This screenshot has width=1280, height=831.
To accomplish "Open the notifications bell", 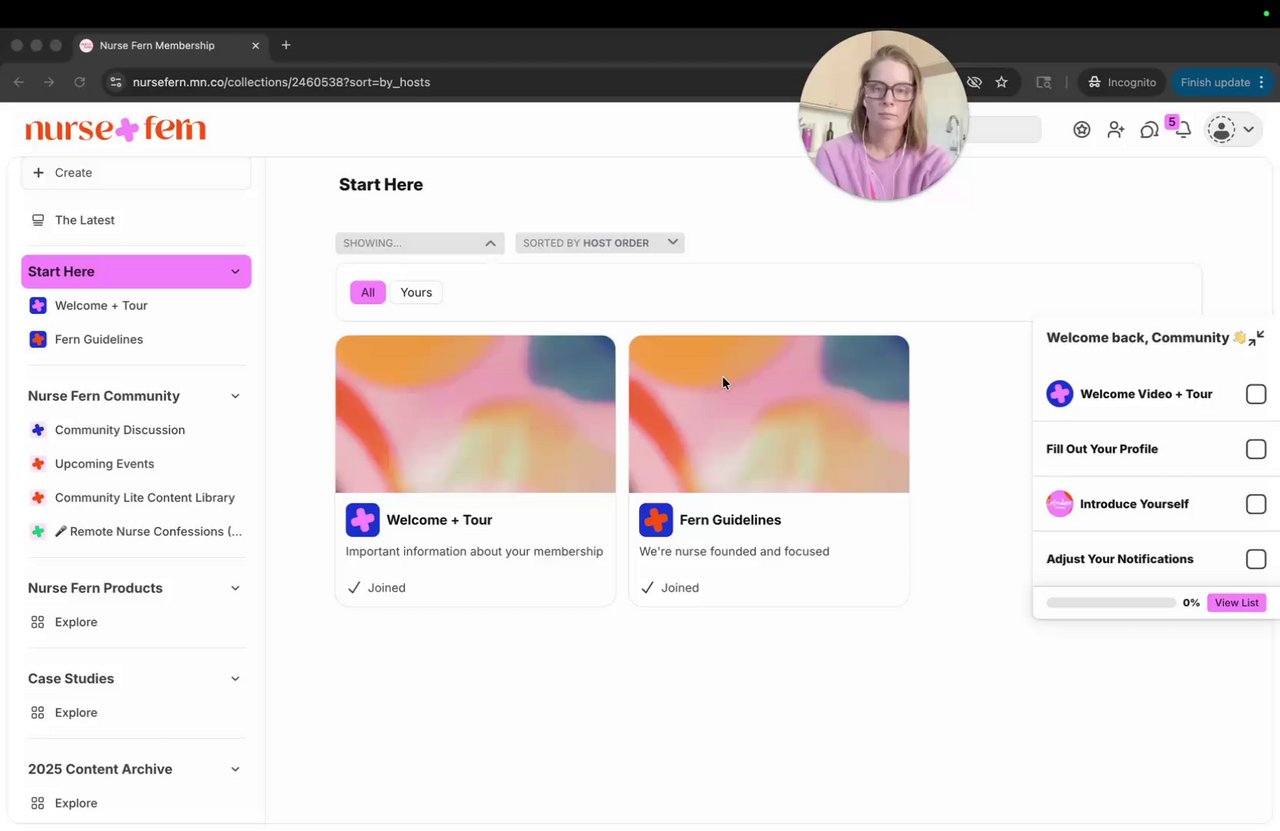I will pyautogui.click(x=1183, y=130).
